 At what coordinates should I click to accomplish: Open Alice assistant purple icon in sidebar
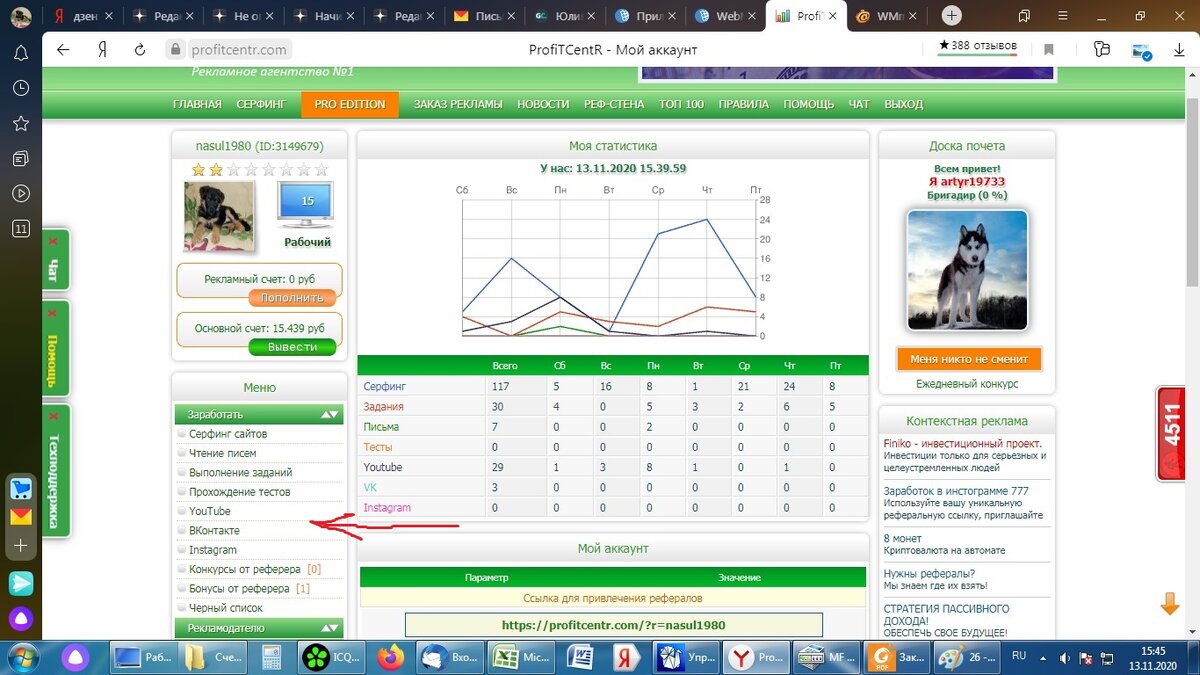[21, 618]
